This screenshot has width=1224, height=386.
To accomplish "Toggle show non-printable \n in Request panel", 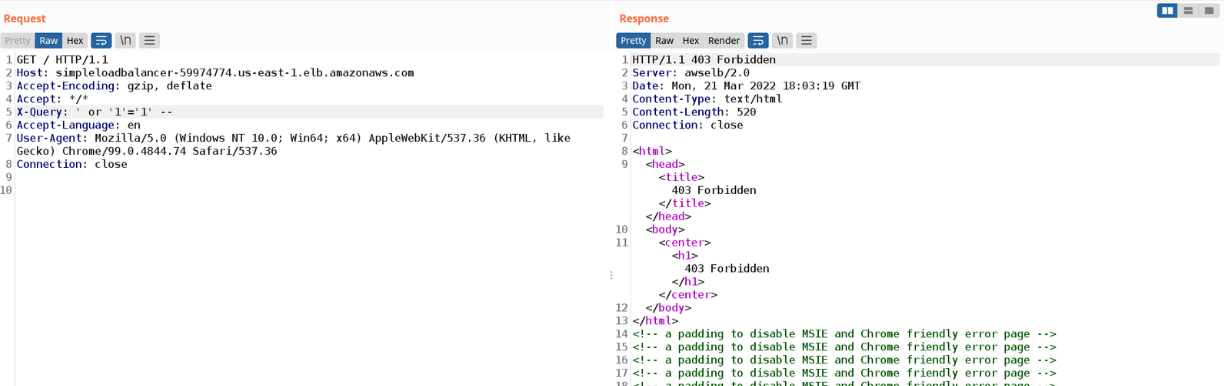I will point(126,41).
